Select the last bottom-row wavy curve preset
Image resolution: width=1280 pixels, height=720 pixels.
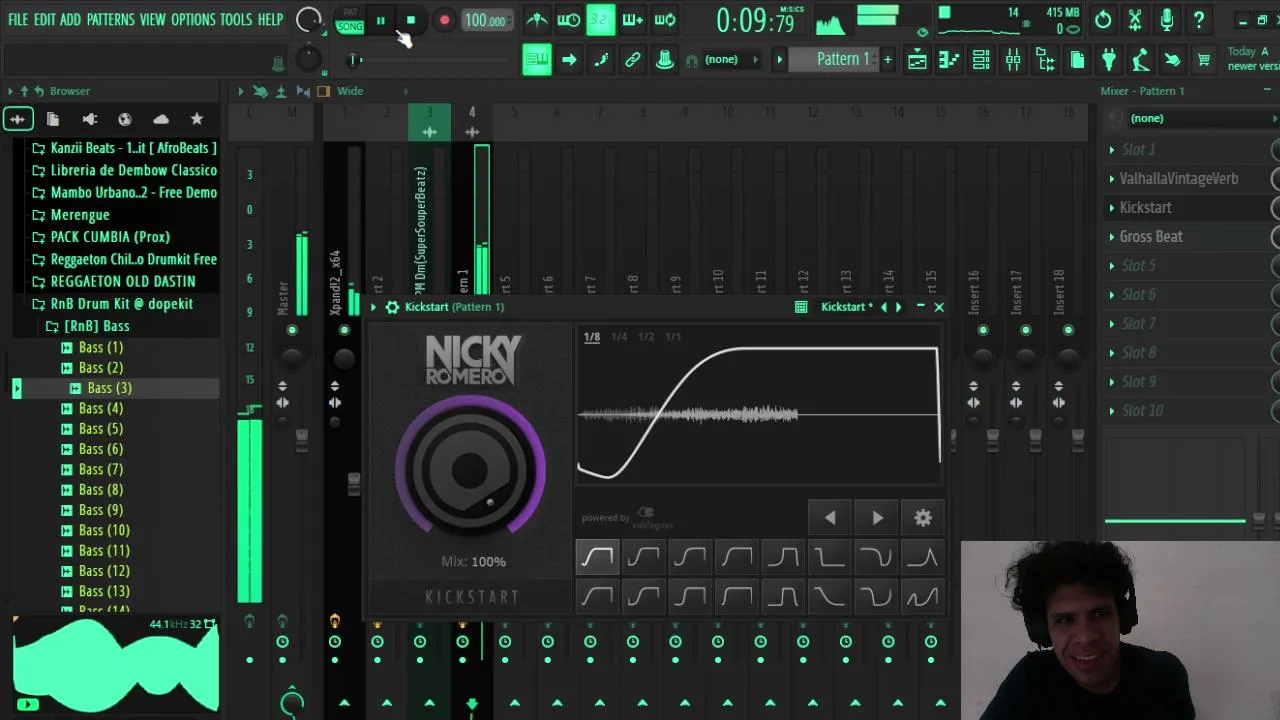[x=921, y=597]
